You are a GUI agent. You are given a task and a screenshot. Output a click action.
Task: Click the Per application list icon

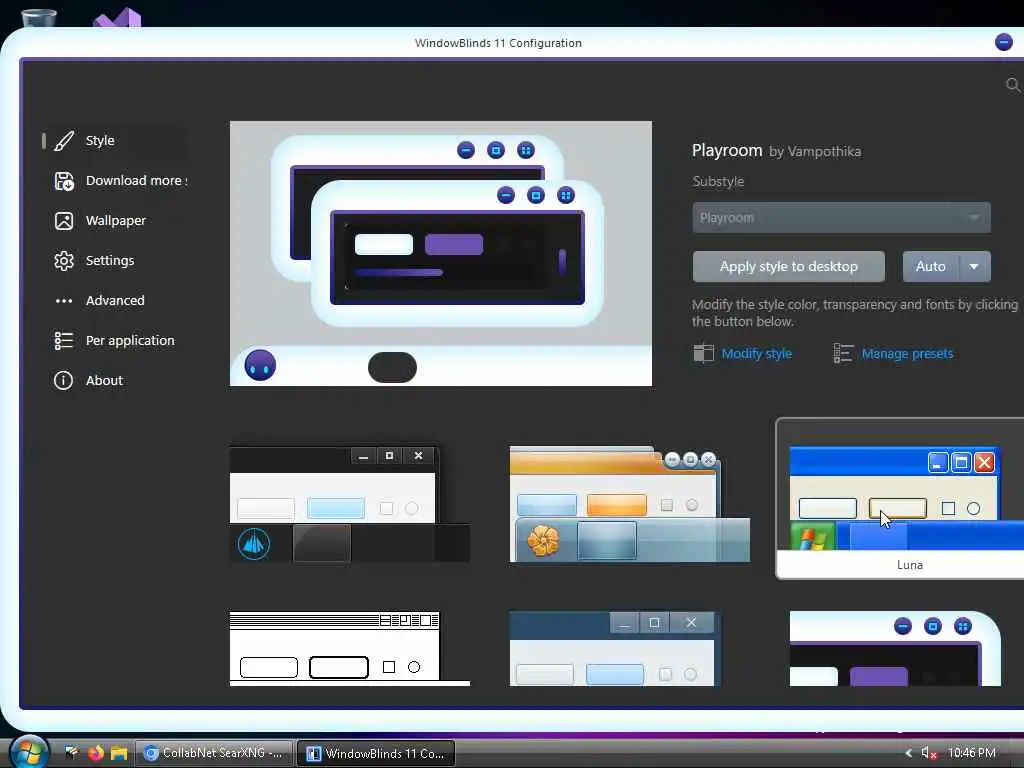(x=63, y=340)
